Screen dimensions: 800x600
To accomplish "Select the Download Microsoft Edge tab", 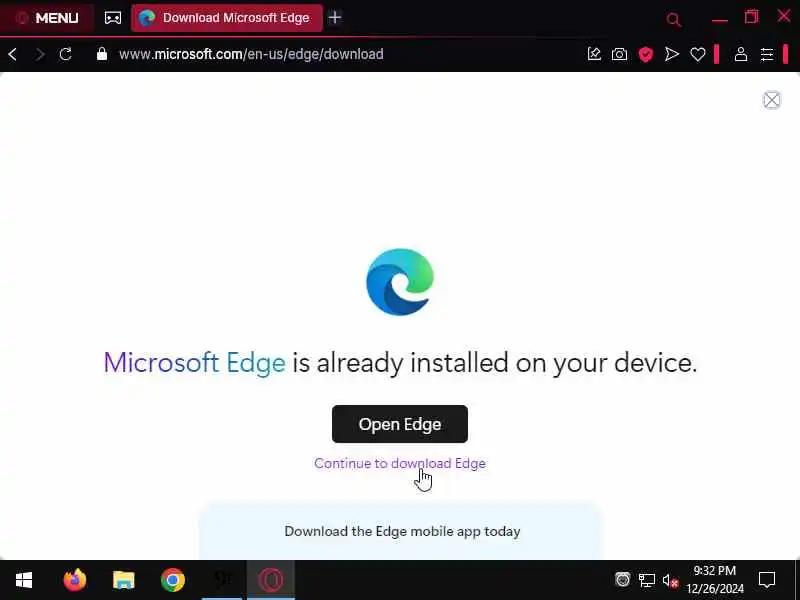I will click(x=227, y=18).
